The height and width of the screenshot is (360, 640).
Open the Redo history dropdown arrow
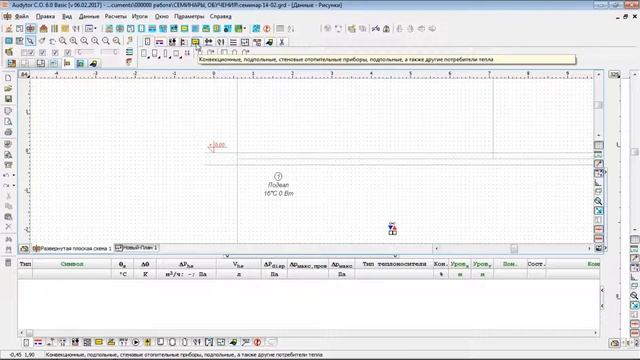[x=14, y=186]
